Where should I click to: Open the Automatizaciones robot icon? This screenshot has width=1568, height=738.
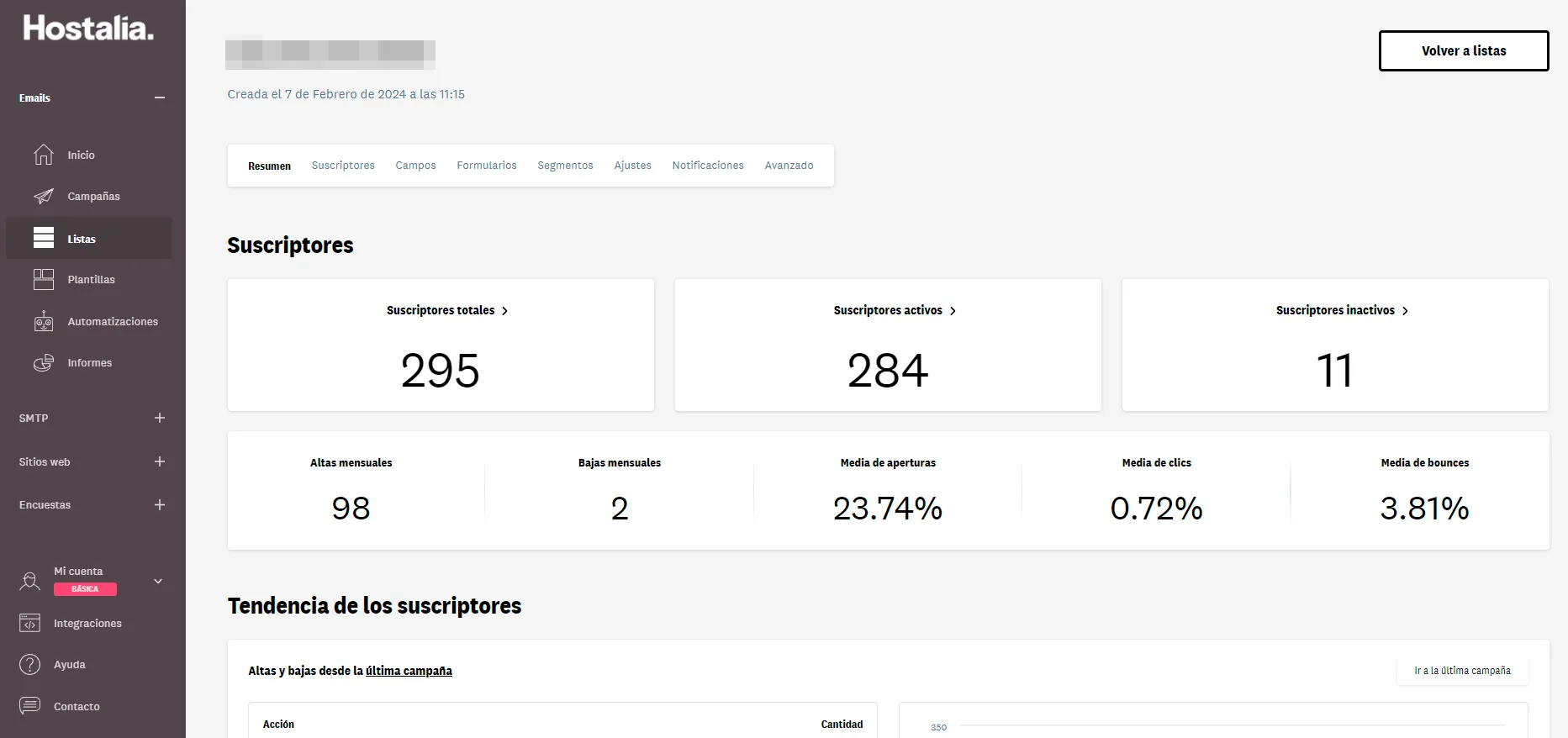[x=44, y=321]
